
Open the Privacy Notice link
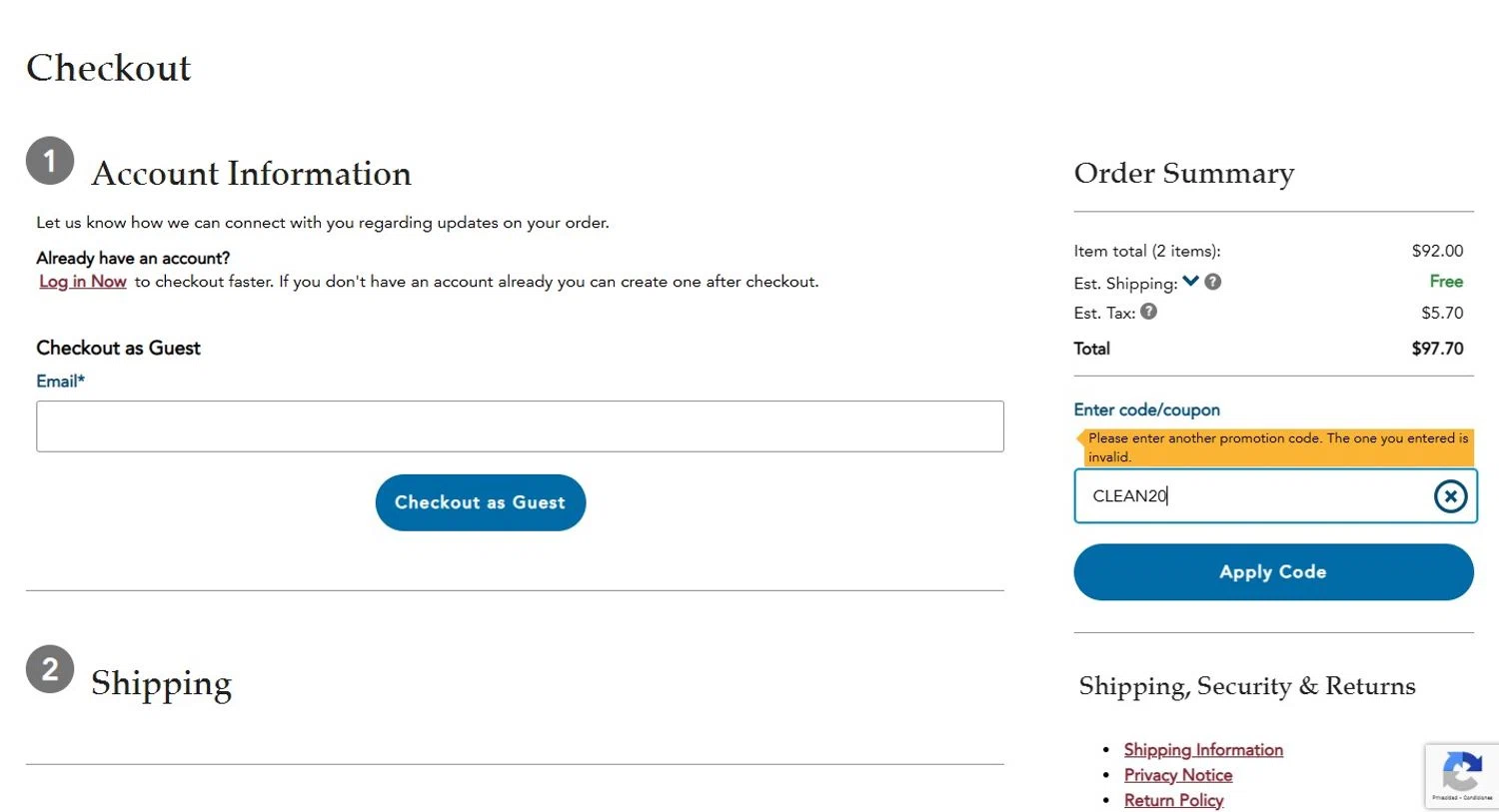click(1178, 775)
